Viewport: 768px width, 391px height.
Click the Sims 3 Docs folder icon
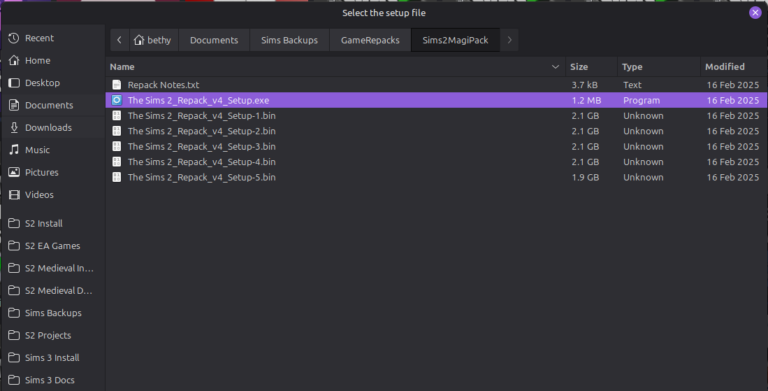(x=14, y=380)
